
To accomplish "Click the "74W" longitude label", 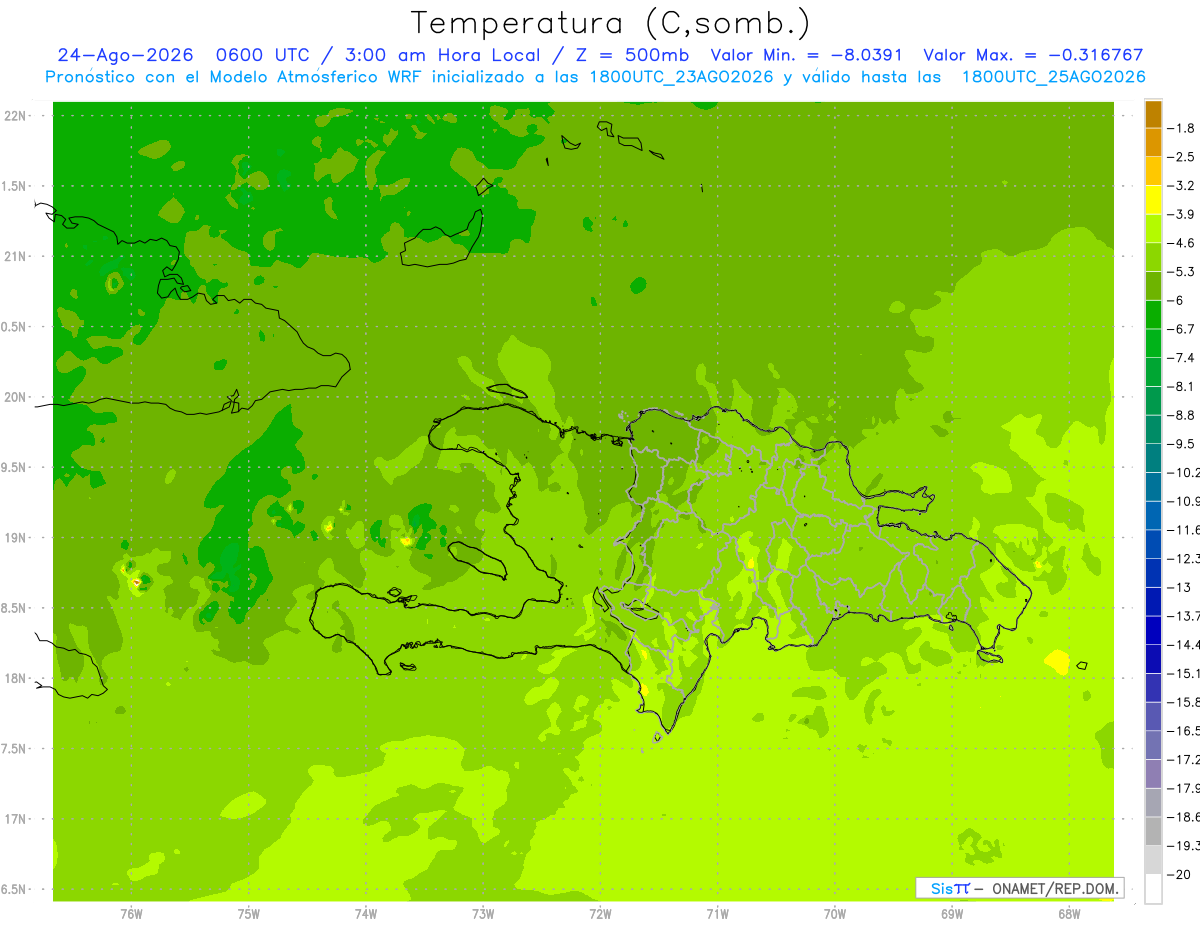I will (x=366, y=913).
